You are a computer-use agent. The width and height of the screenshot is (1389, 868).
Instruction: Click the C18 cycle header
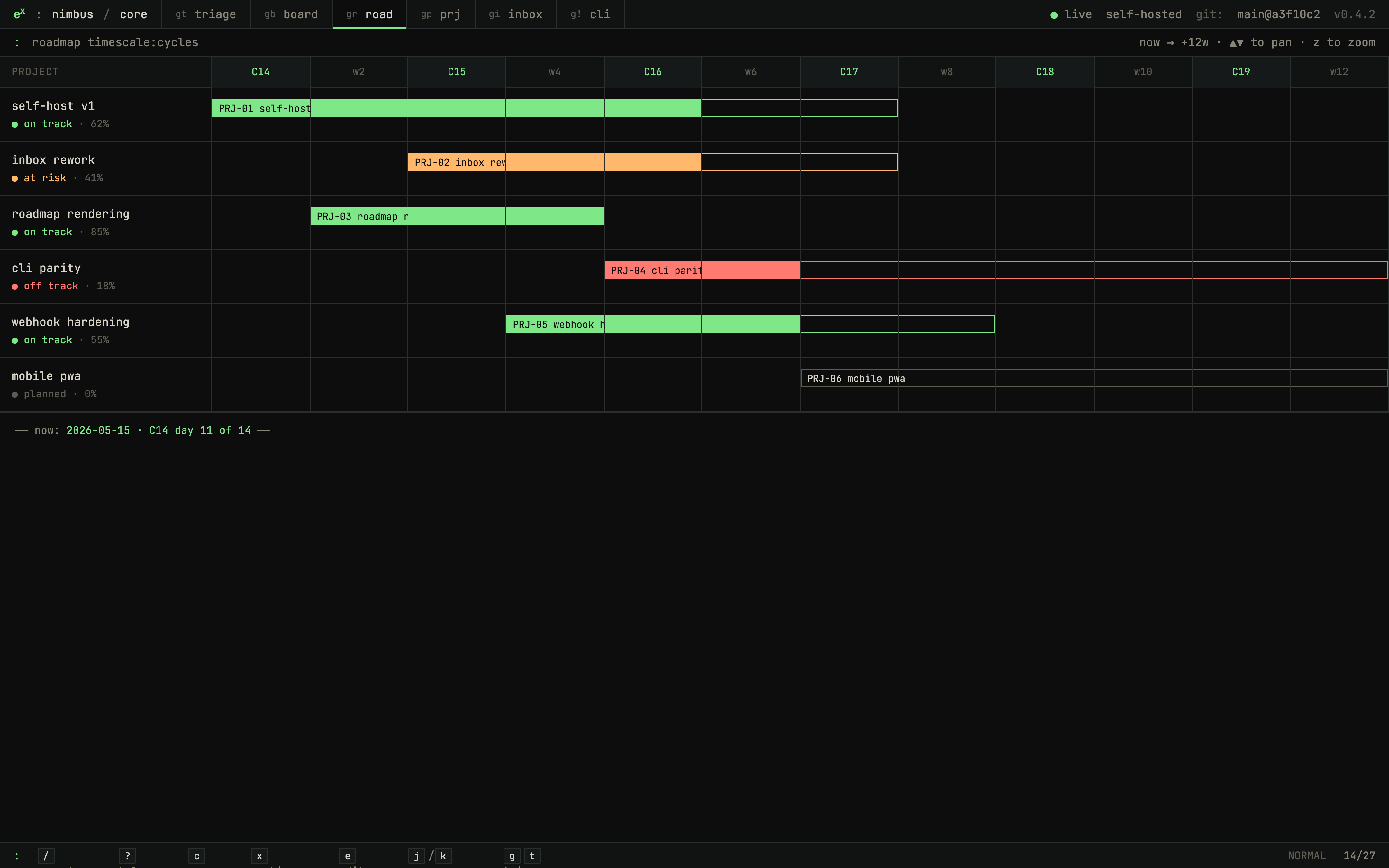1045,72
